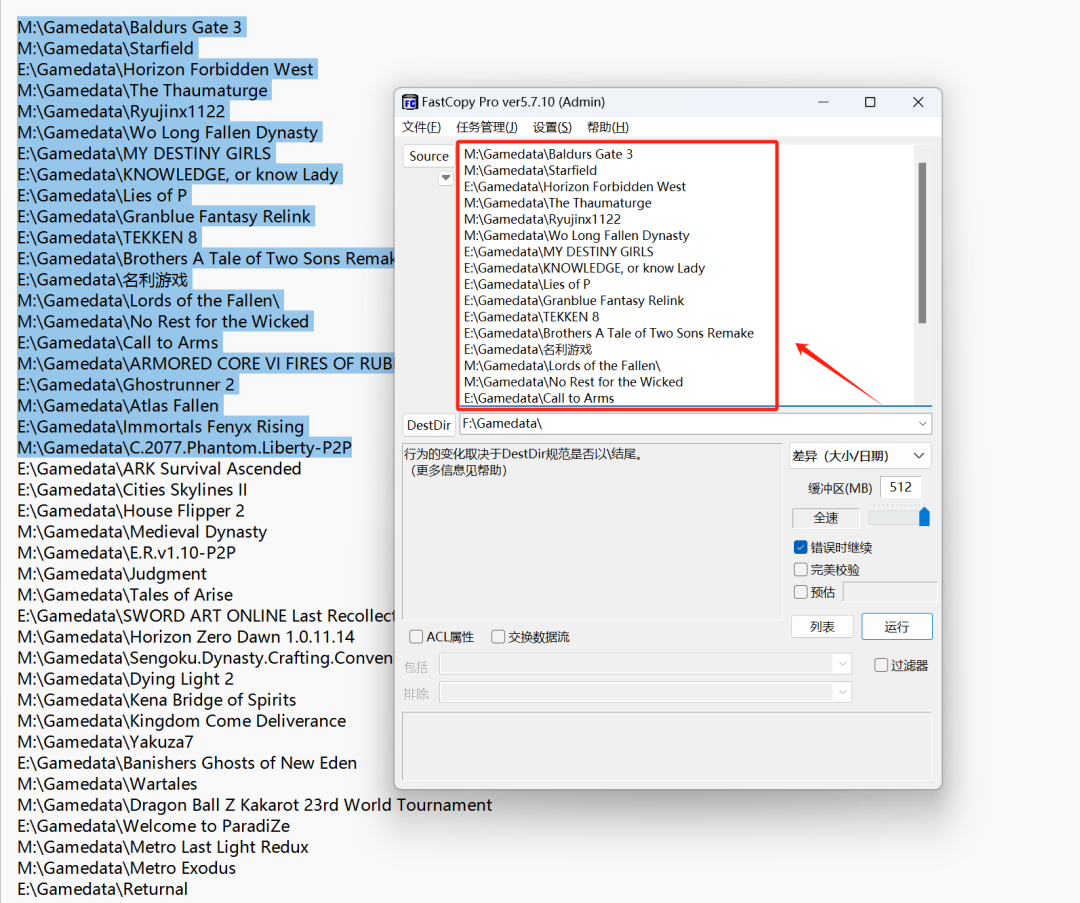This screenshot has height=903, width=1080.
Task: Click M:\Gamedata\Tales of Arise line in editor
Action: [x=125, y=595]
